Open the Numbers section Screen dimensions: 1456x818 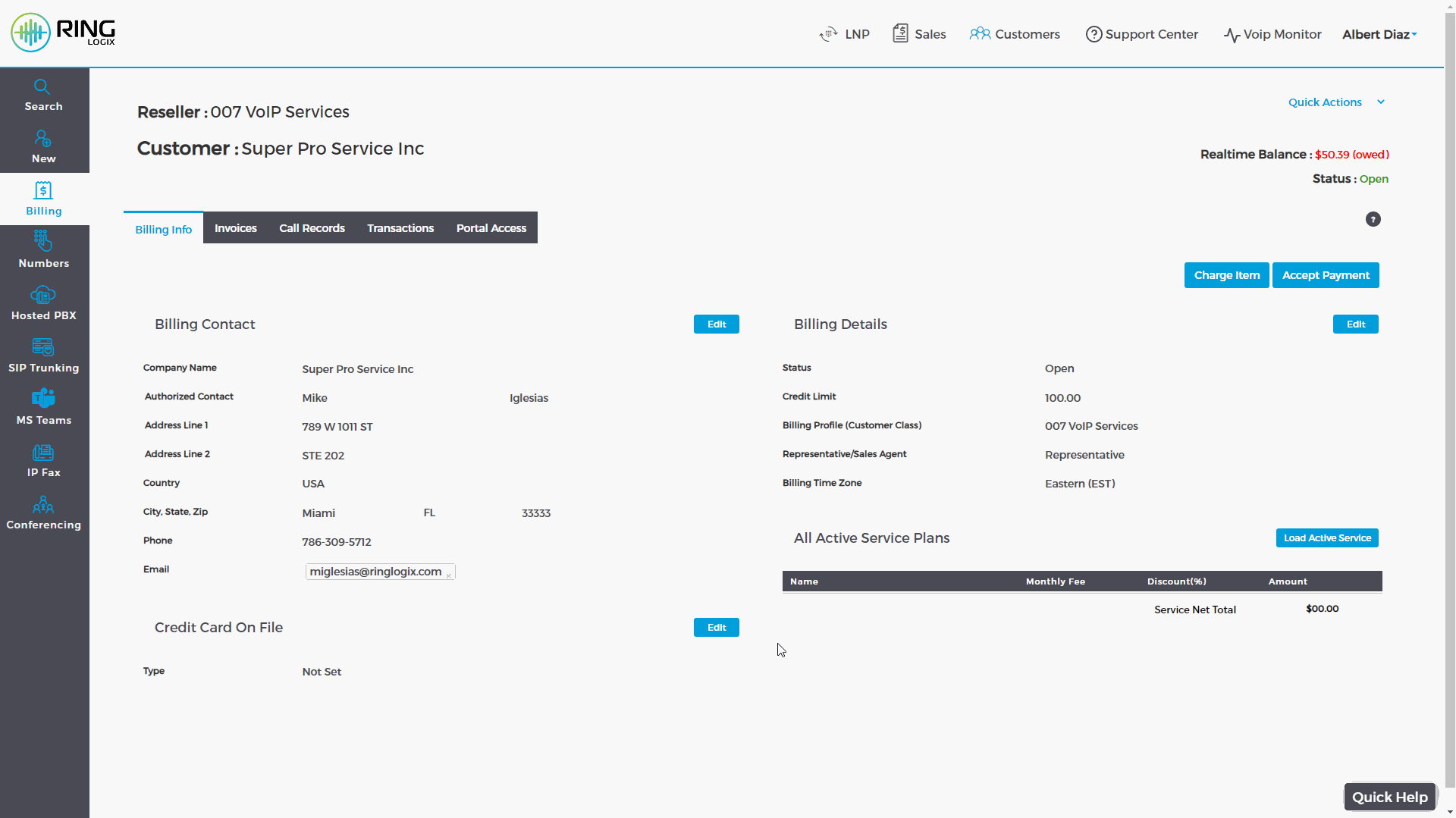[43, 251]
